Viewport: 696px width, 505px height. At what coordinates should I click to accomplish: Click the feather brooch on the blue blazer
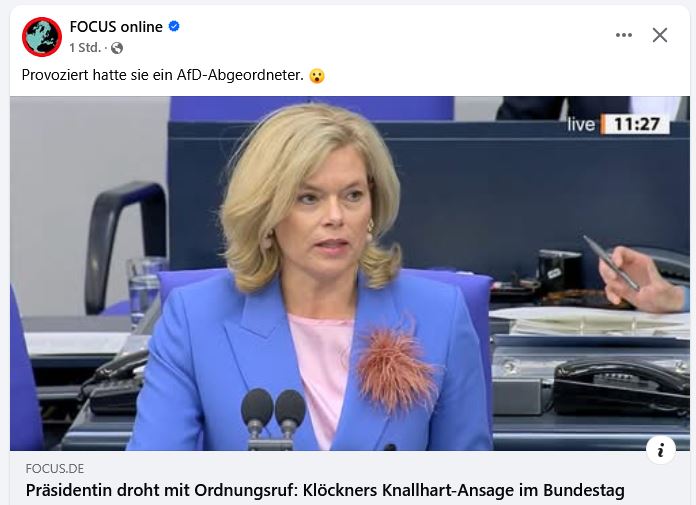pos(395,367)
